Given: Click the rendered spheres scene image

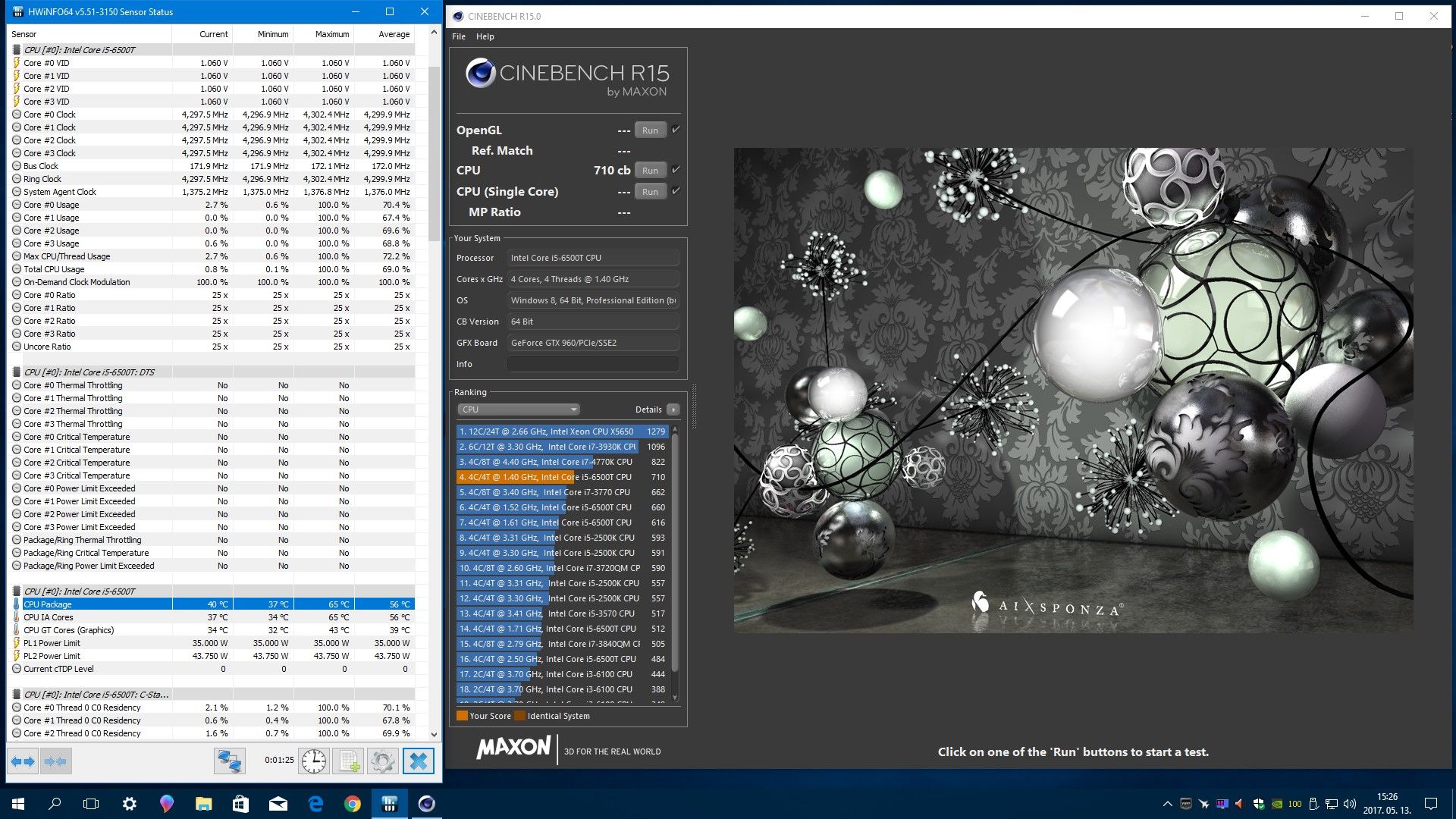Looking at the screenshot, I should (1073, 390).
